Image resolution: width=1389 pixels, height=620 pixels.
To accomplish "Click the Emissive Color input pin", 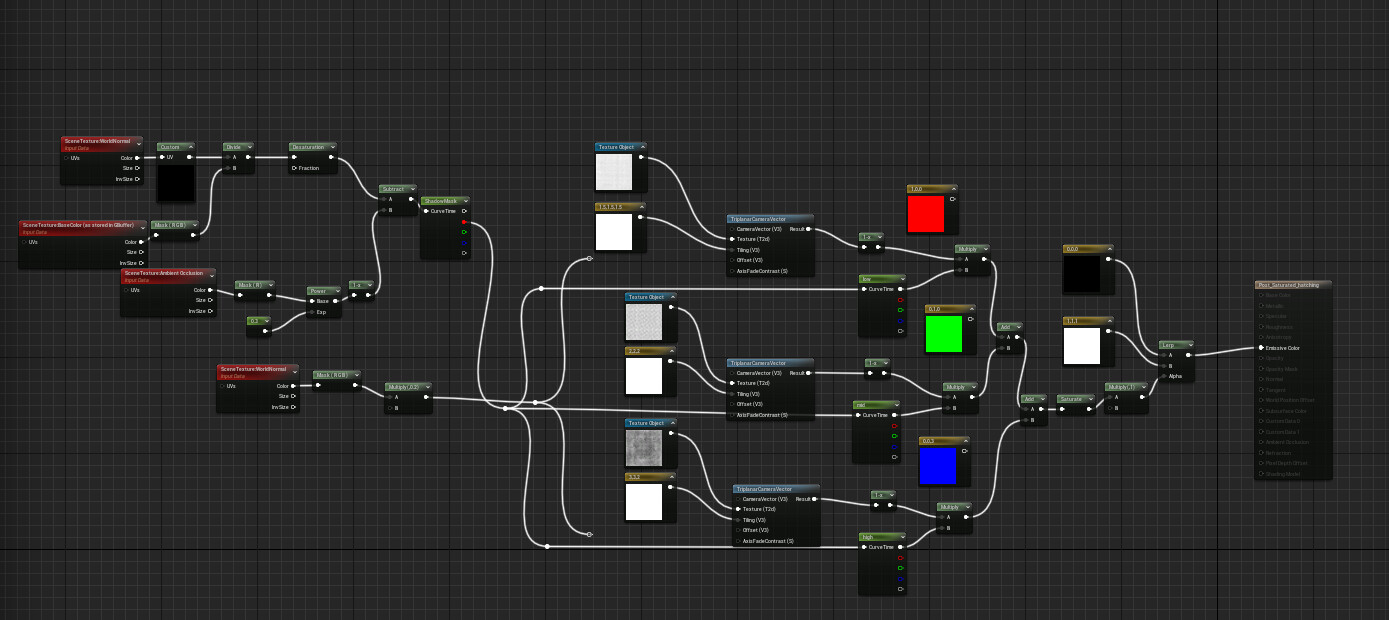I will point(1262,347).
